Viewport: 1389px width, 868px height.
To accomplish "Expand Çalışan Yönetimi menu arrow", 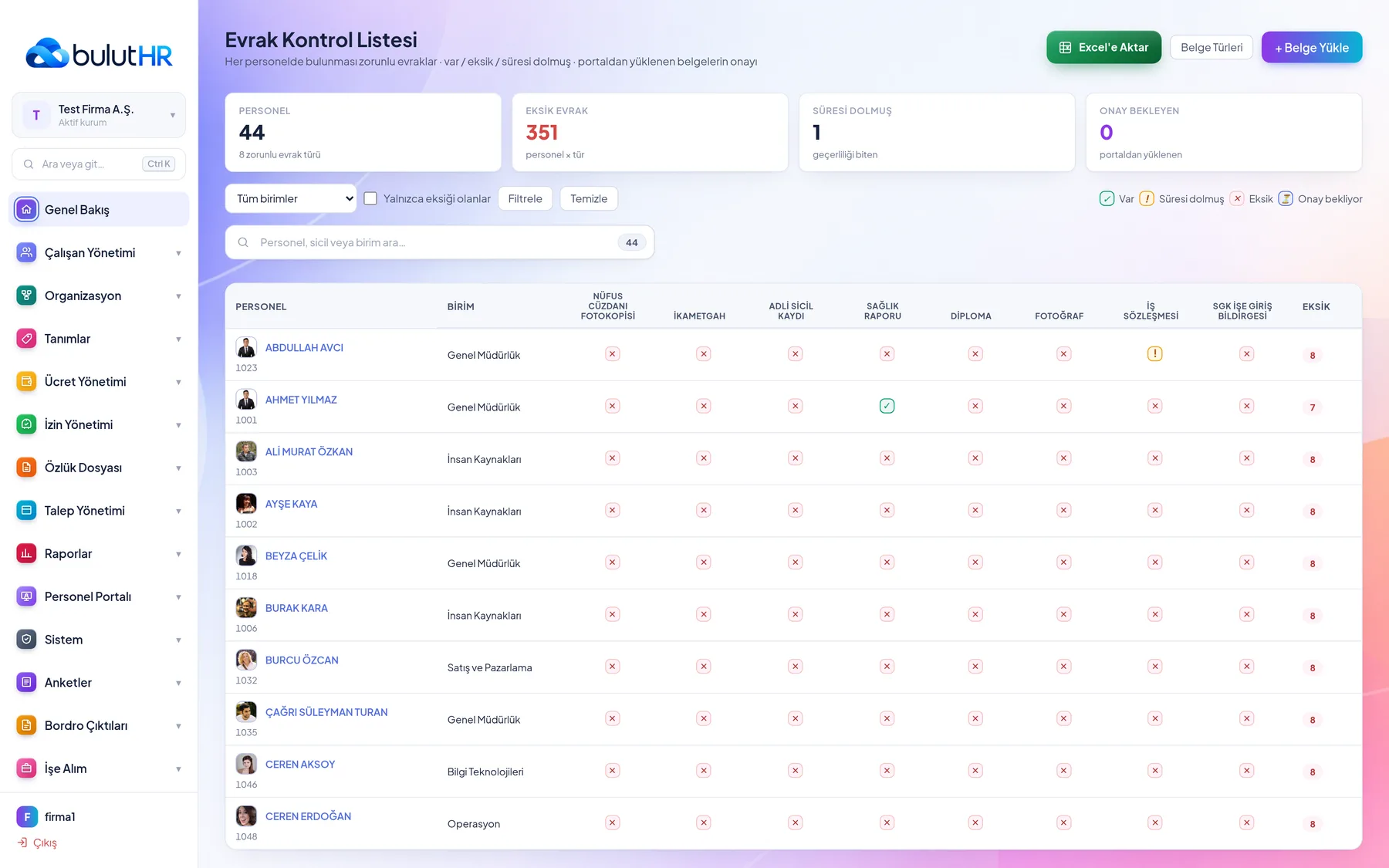I will click(x=178, y=253).
